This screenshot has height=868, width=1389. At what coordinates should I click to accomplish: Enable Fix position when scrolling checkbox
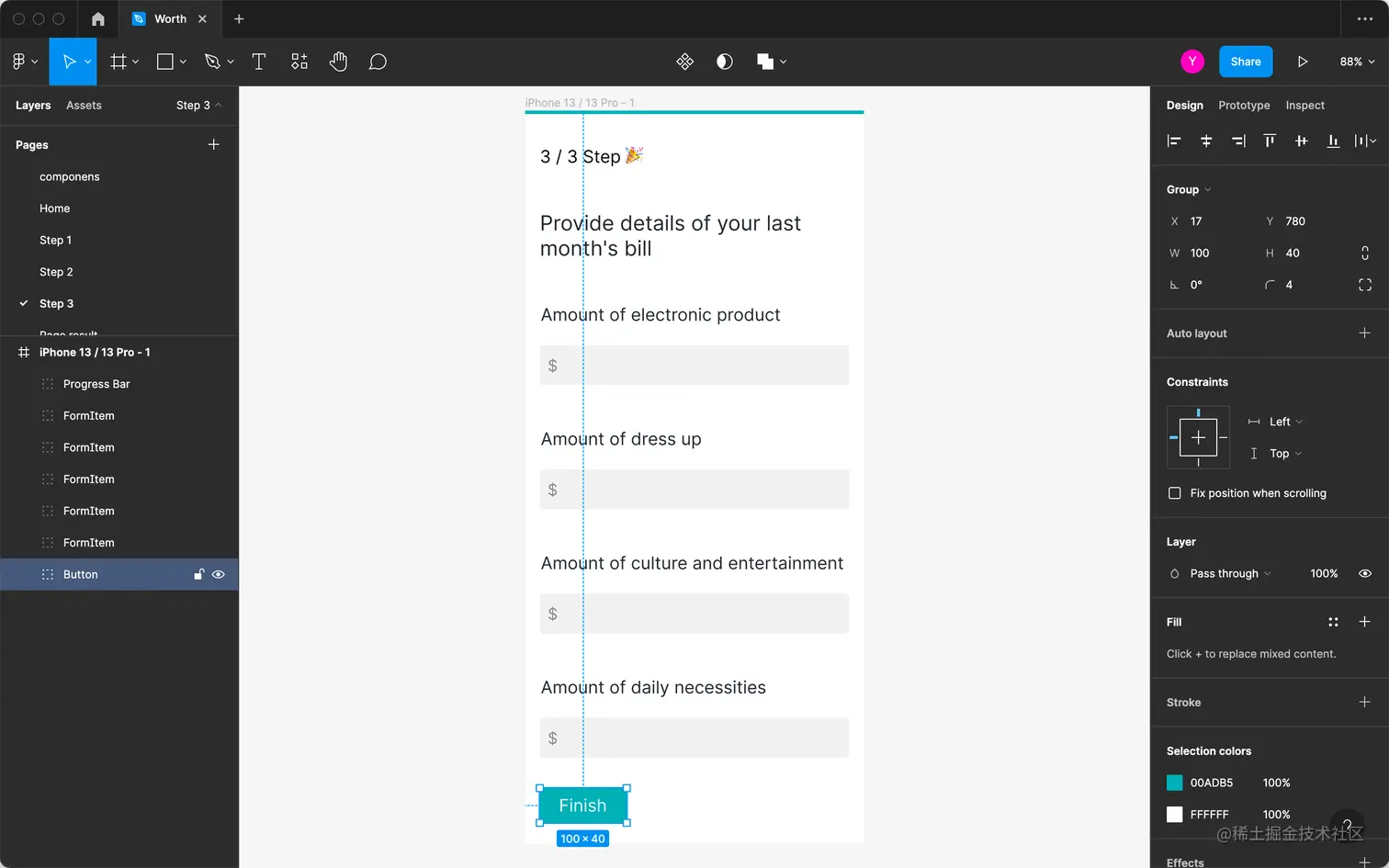[1174, 493]
